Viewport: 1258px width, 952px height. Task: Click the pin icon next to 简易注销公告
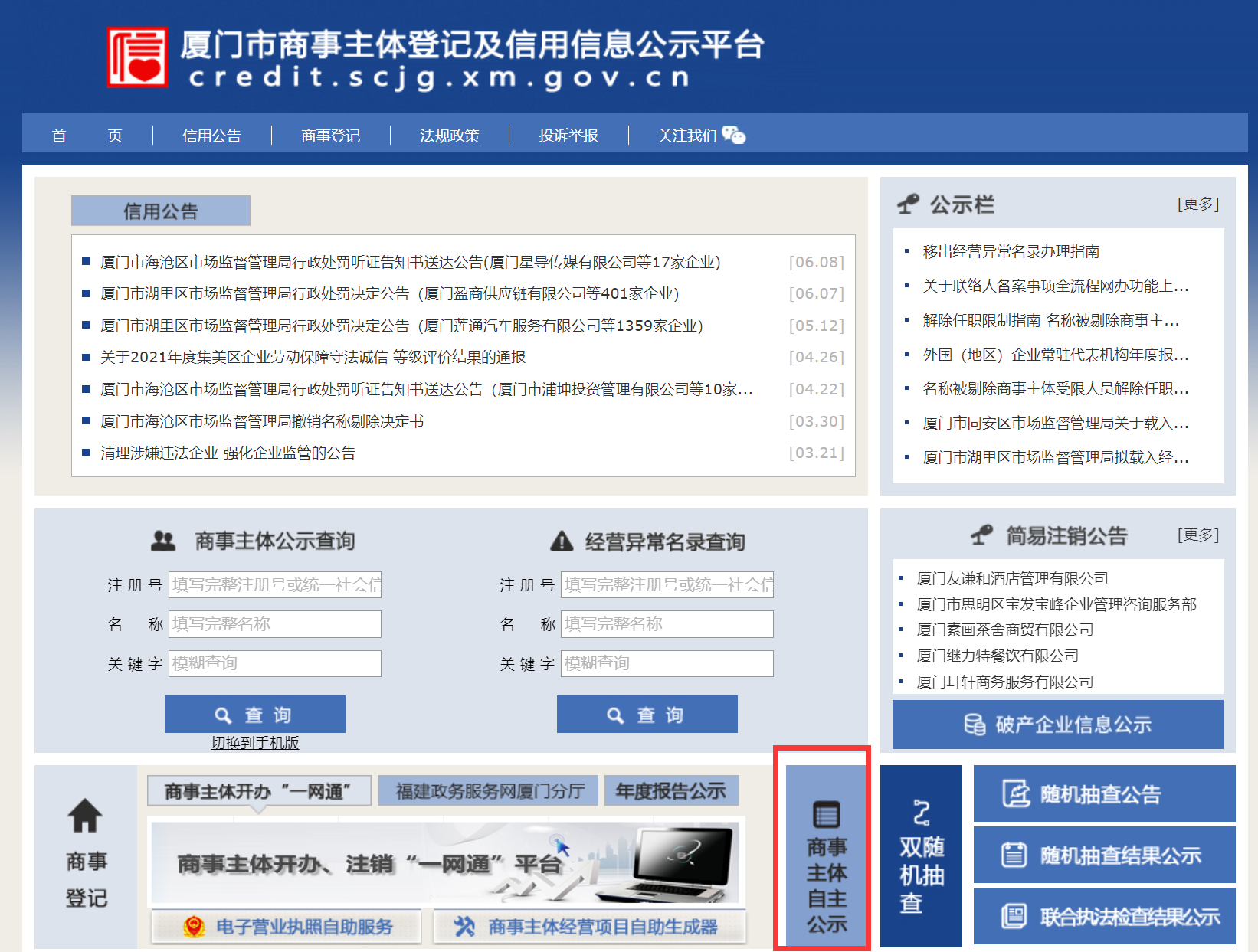point(981,535)
